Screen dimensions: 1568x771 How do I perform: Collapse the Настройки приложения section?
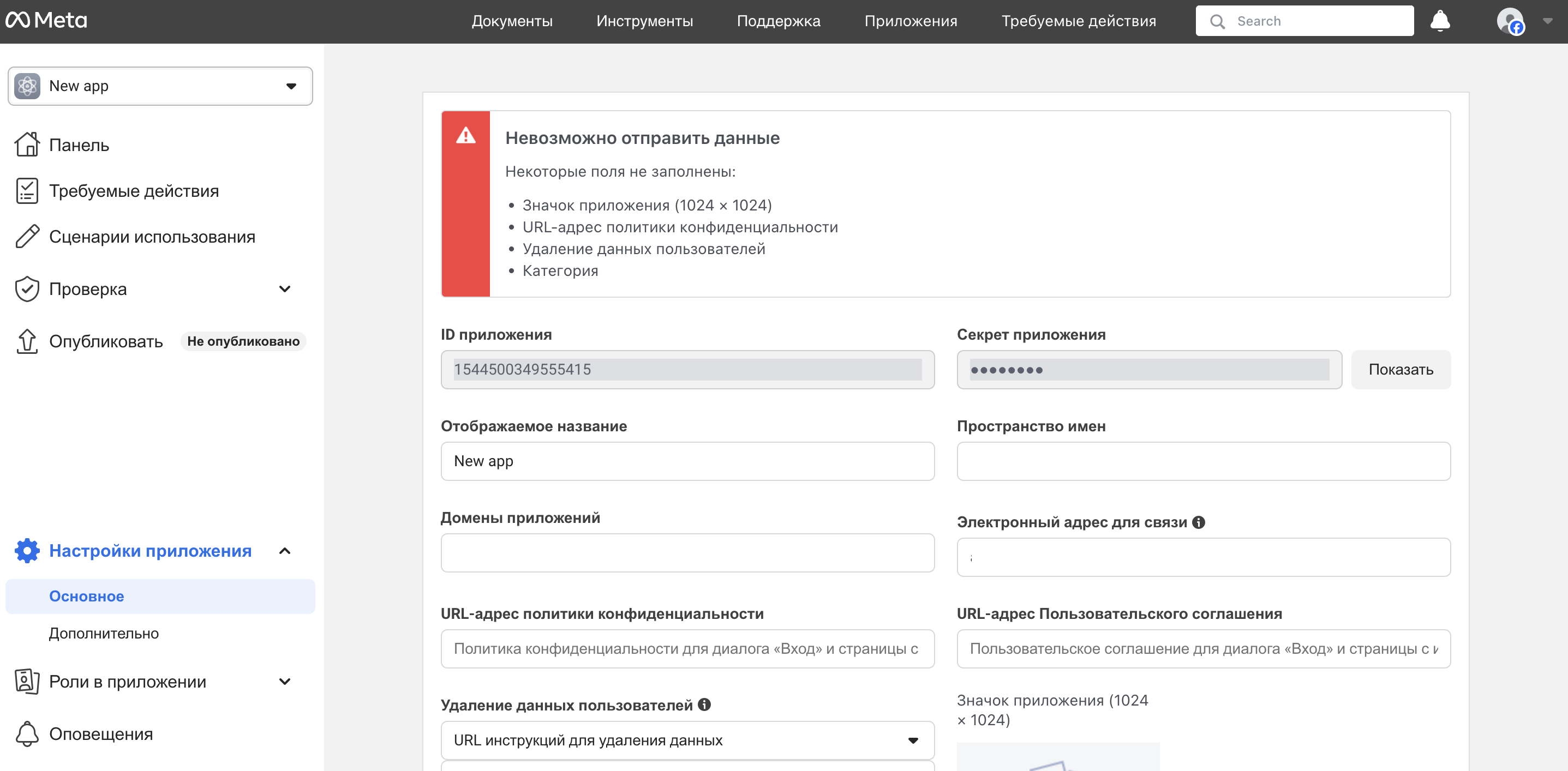284,551
